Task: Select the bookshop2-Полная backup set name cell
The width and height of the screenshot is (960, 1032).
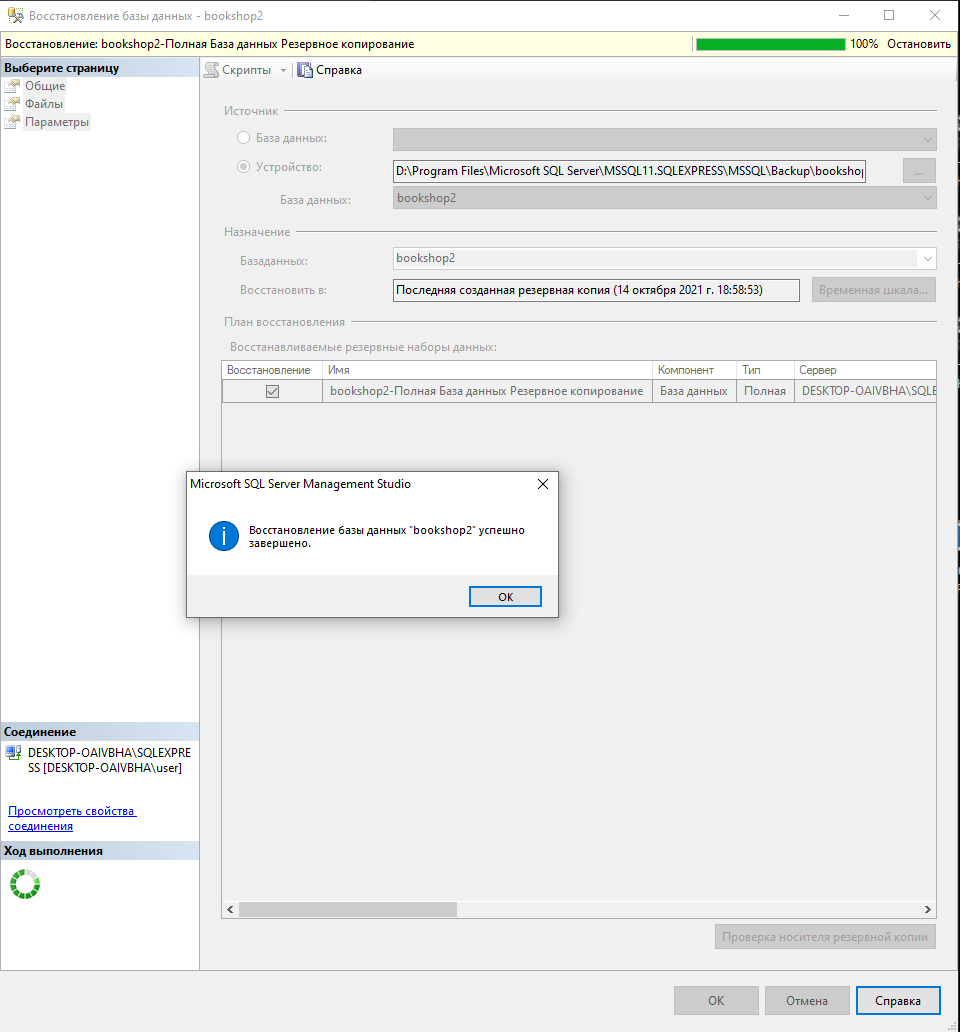Action: [487, 391]
